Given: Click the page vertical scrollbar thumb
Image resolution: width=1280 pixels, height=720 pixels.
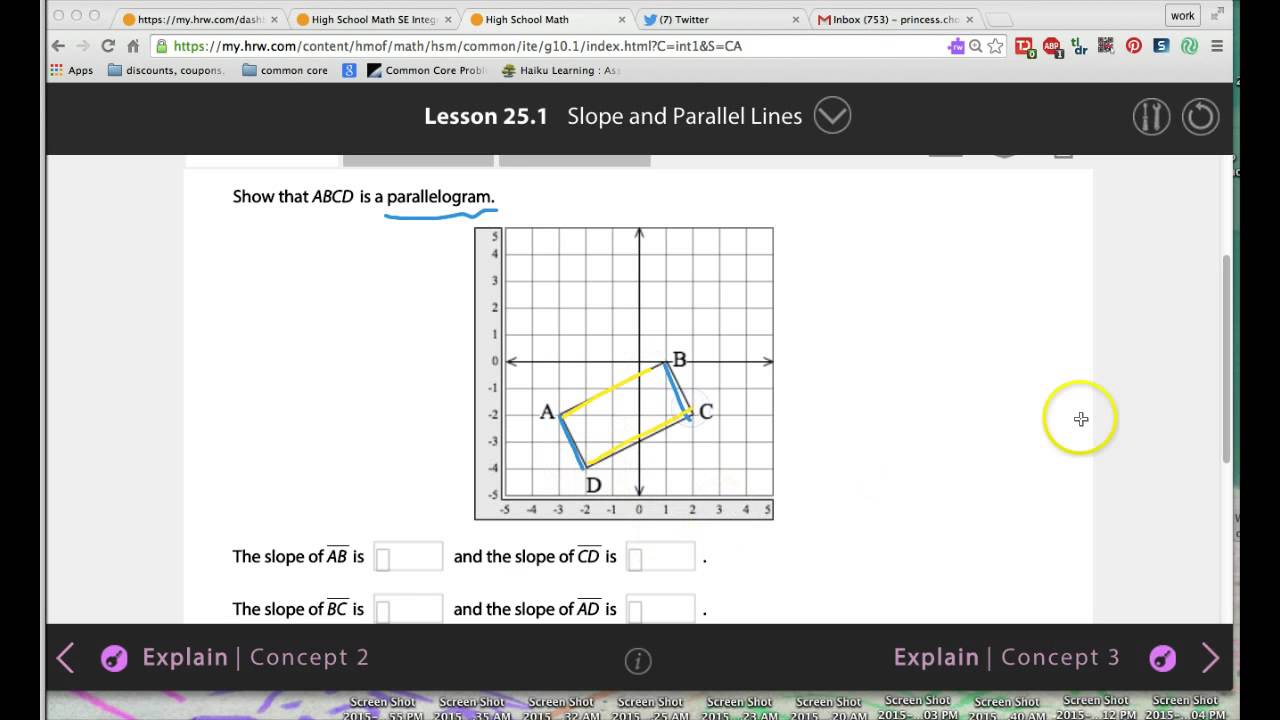Looking at the screenshot, I should click(1227, 359).
